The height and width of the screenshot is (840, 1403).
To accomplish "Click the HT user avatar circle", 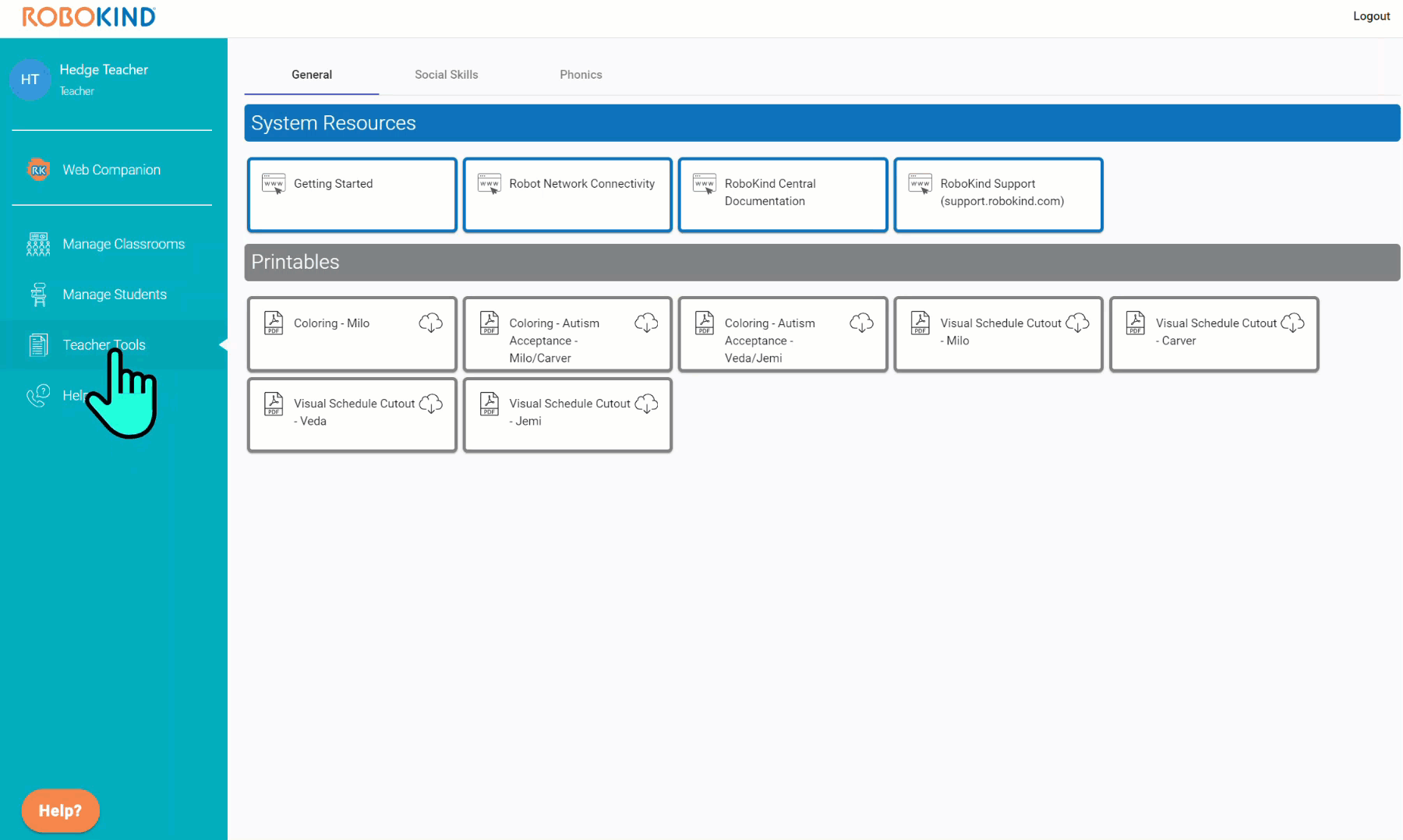I will 30,79.
